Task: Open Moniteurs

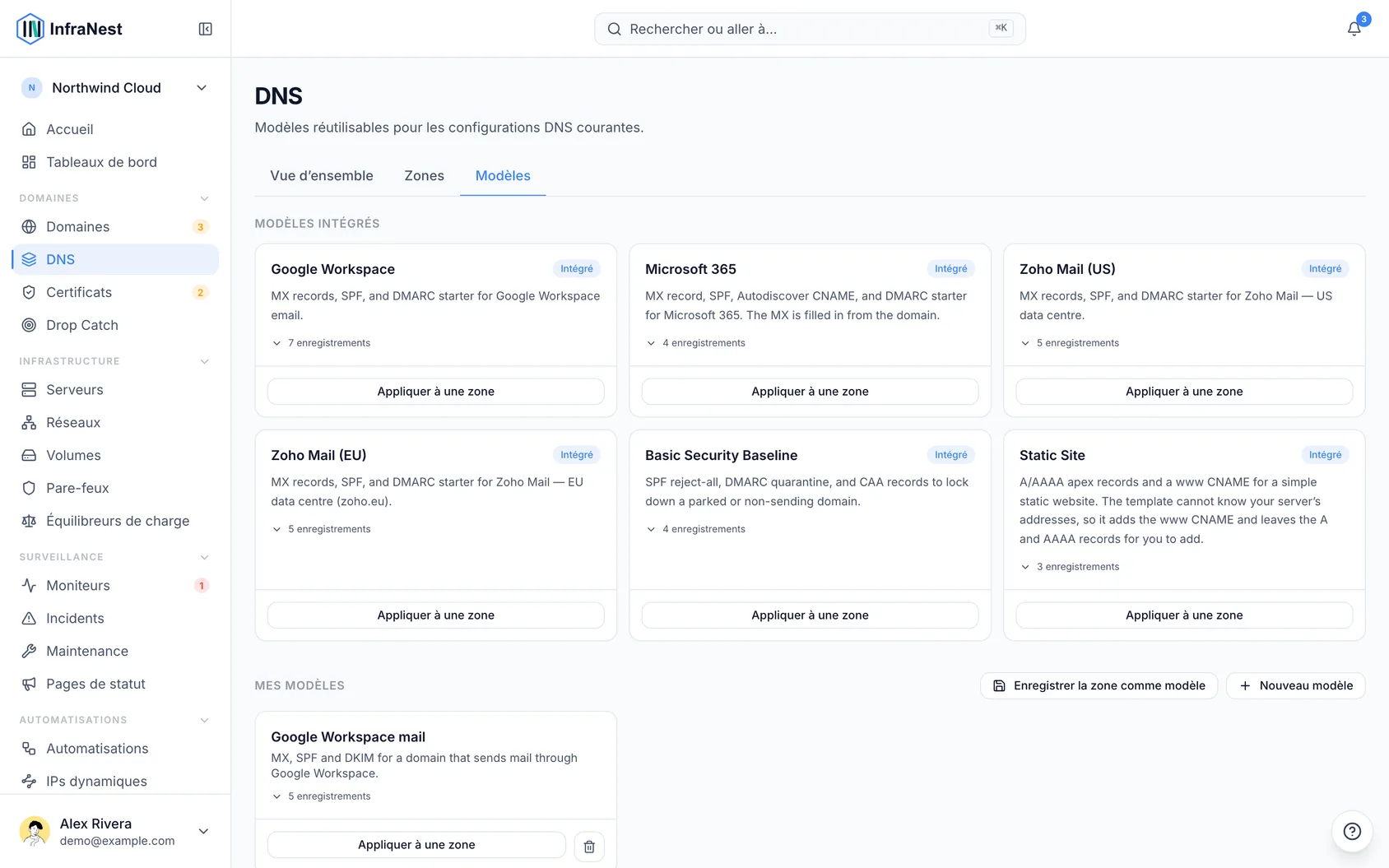Action: coord(115,585)
